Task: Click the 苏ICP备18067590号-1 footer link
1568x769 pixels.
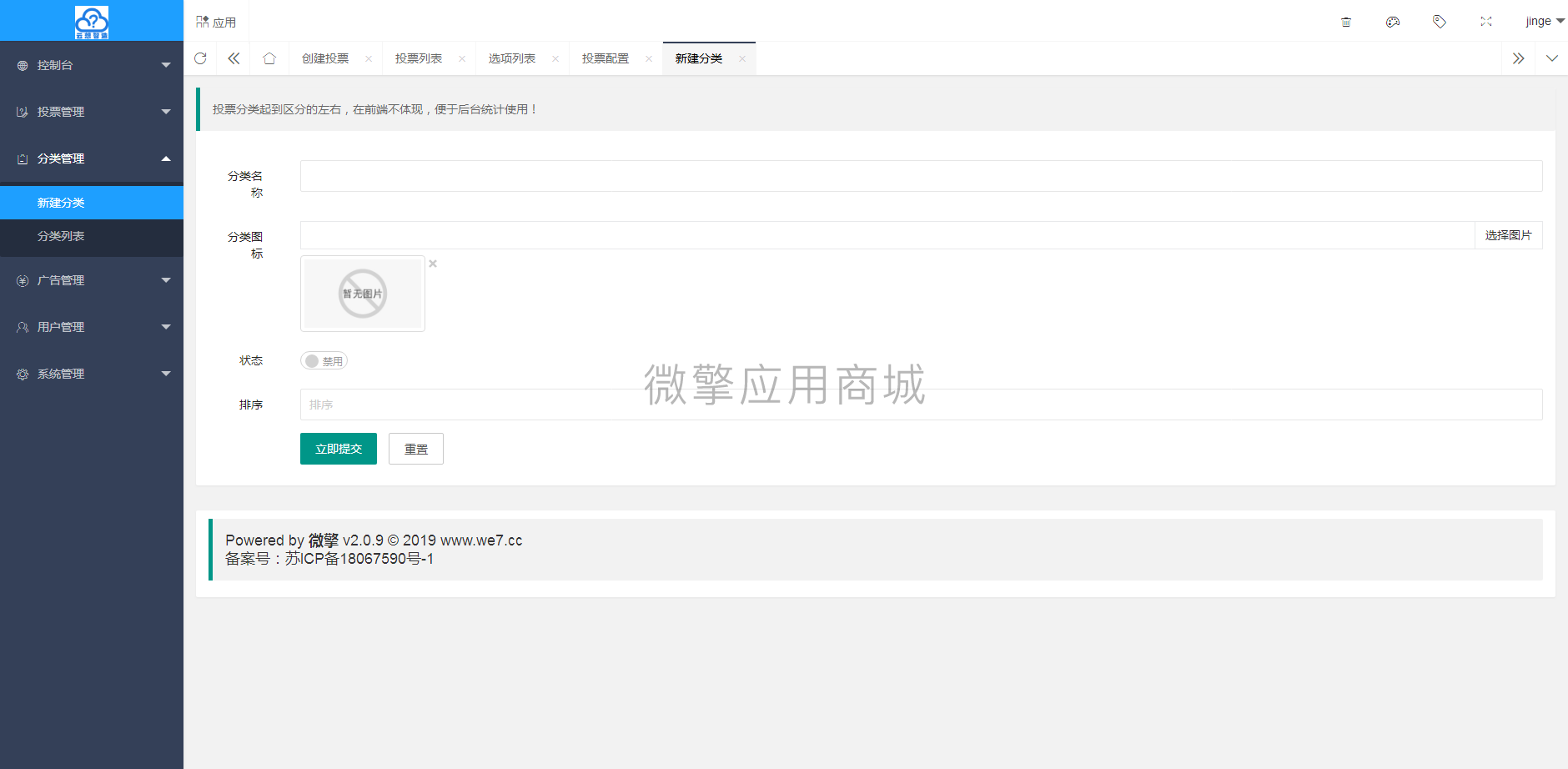Action: (x=359, y=559)
